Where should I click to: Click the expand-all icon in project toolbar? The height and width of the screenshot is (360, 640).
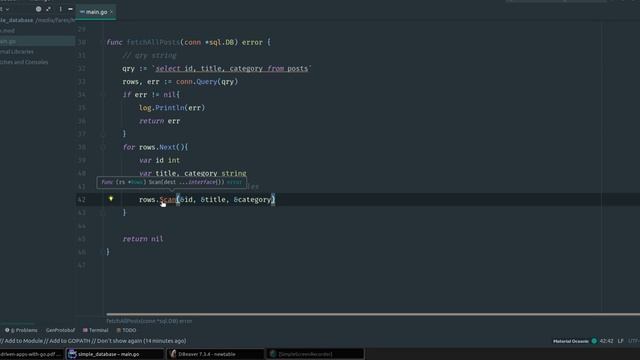pos(49,9)
